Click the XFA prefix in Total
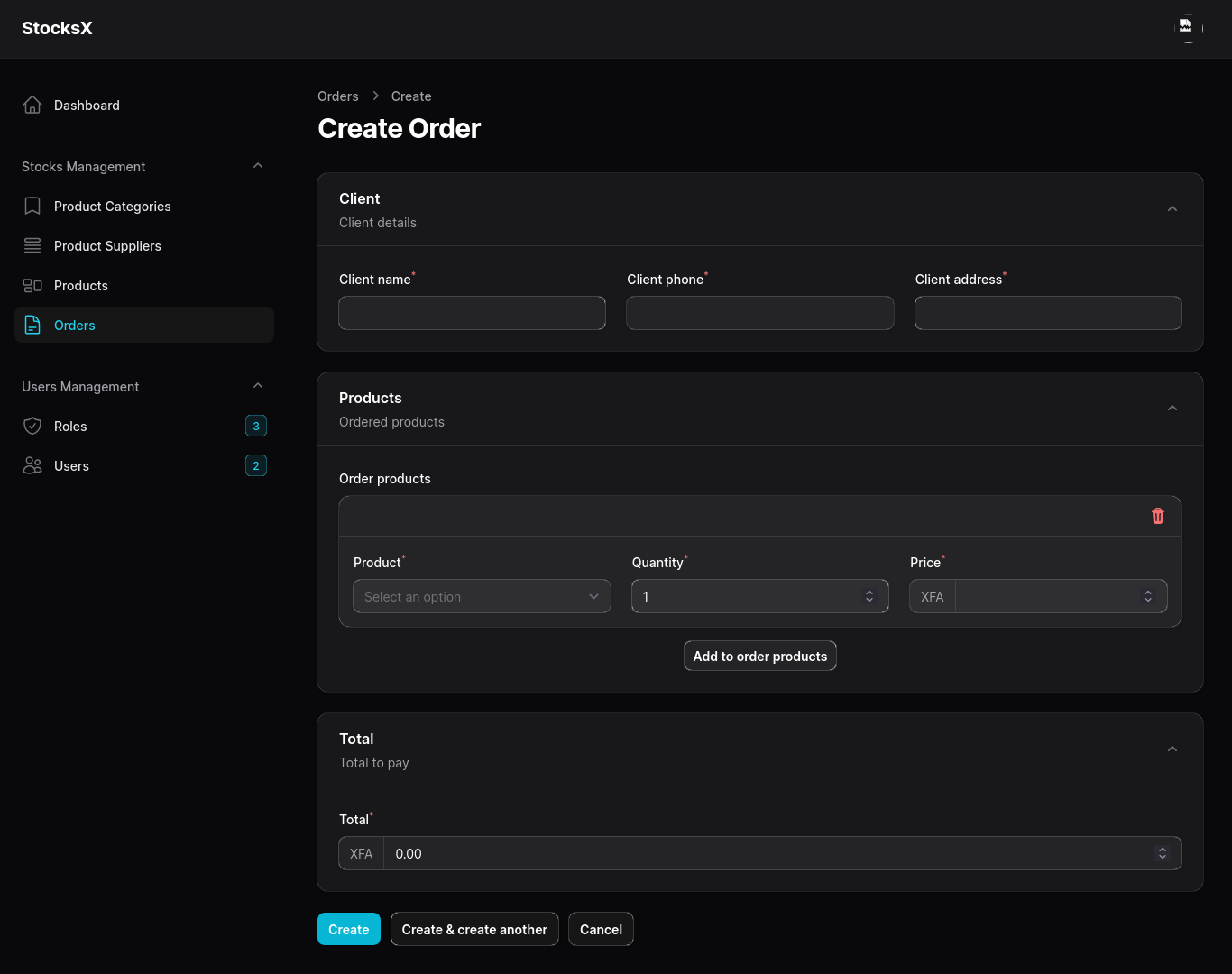This screenshot has width=1232, height=974. [x=361, y=854]
